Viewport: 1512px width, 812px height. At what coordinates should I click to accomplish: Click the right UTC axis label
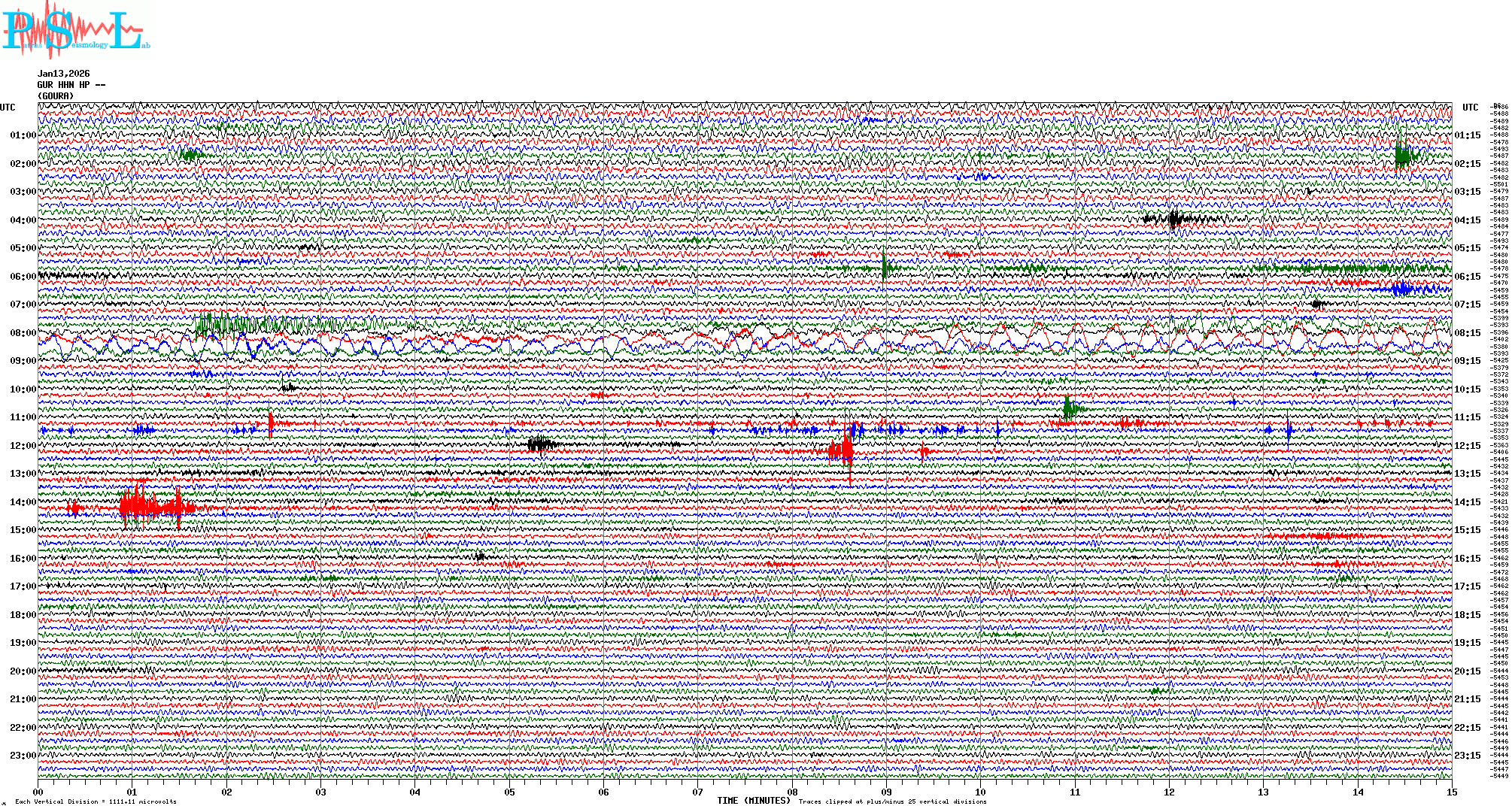1470,108
